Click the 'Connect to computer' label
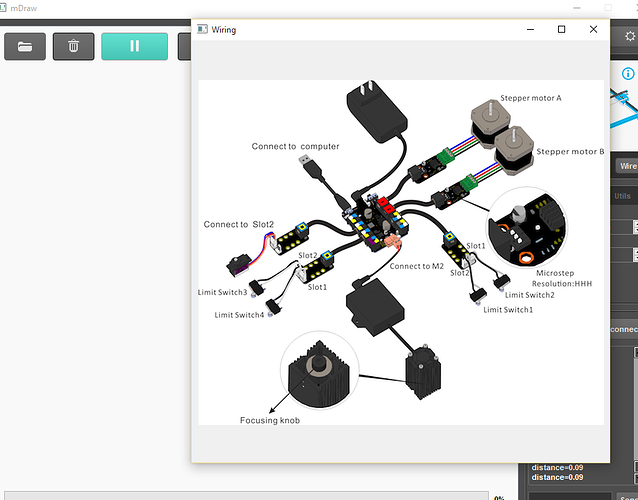Screen dimensions: 638x500 click(295, 146)
